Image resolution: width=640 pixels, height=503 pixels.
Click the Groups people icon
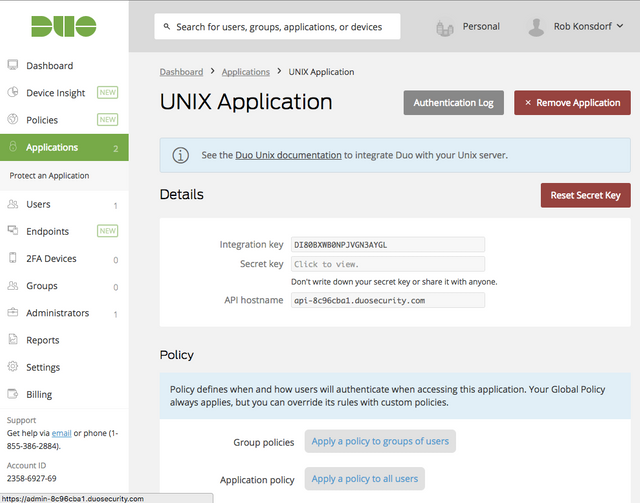point(13,285)
